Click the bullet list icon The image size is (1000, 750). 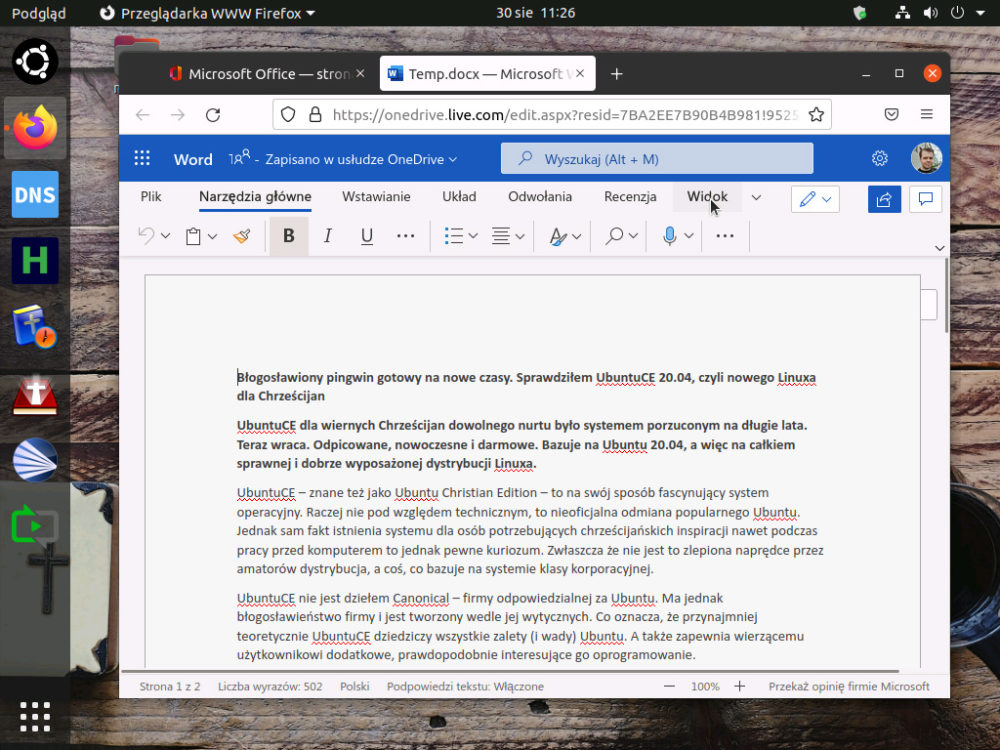[x=453, y=236]
